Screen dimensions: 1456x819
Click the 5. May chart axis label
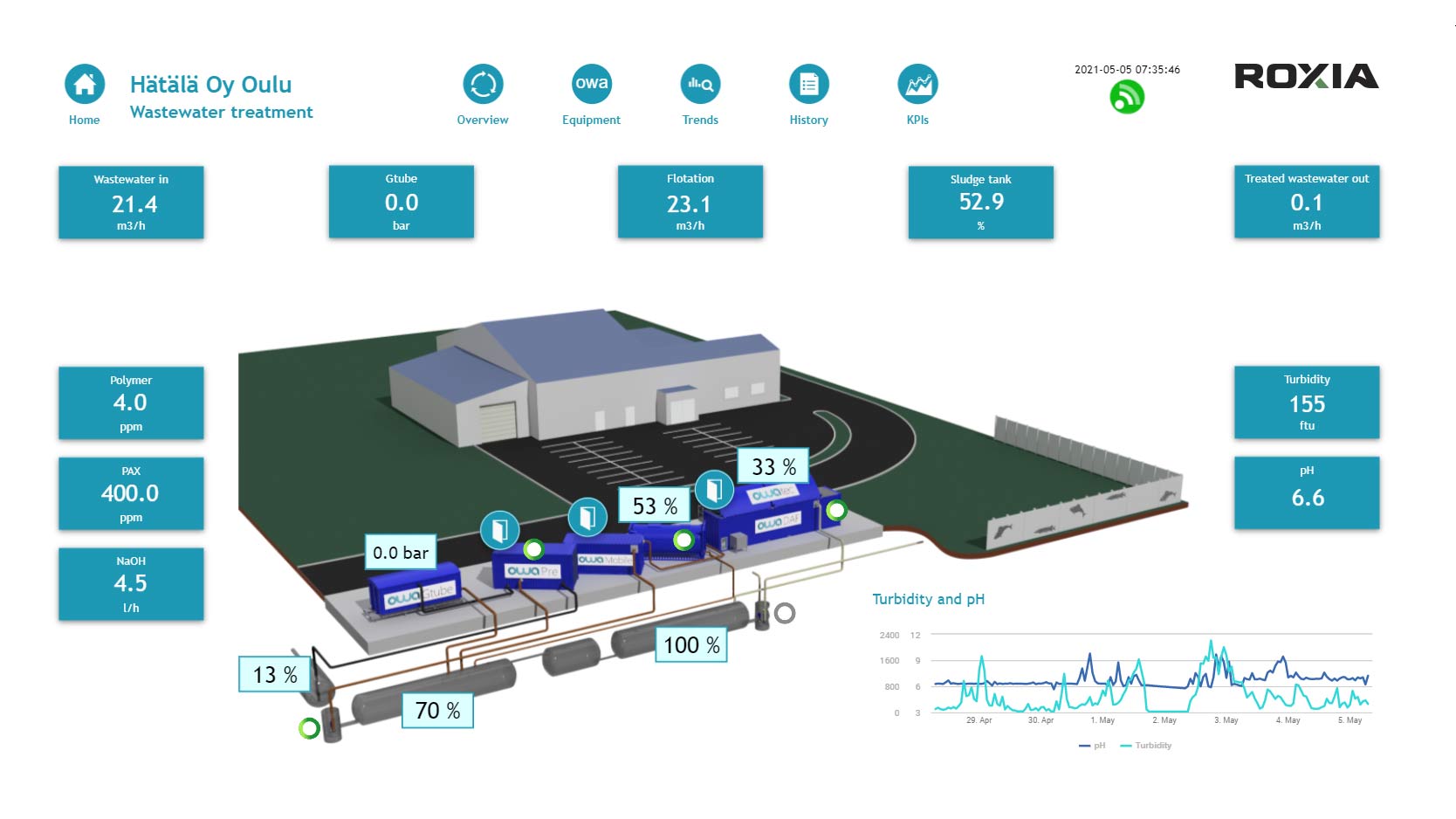[x=1350, y=720]
